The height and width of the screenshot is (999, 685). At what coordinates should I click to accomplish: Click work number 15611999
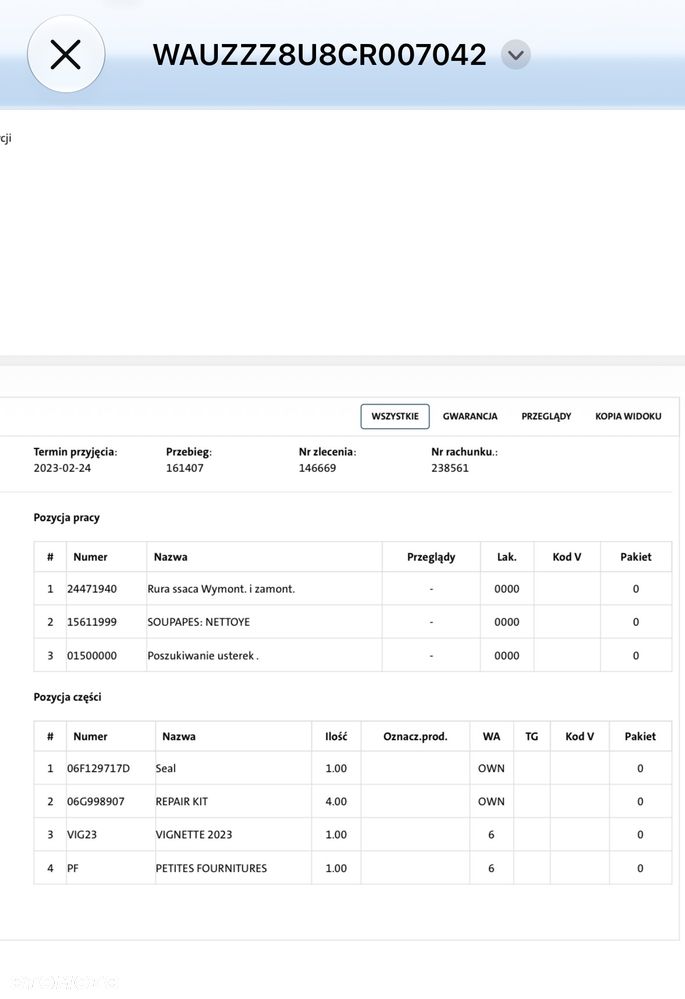[x=92, y=622]
